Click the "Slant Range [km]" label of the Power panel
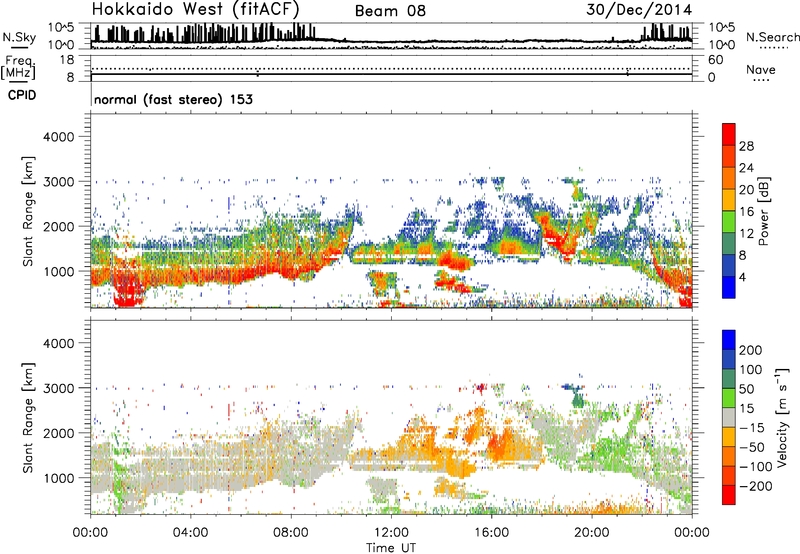Viewport: 800px width, 554px height. [x=28, y=211]
